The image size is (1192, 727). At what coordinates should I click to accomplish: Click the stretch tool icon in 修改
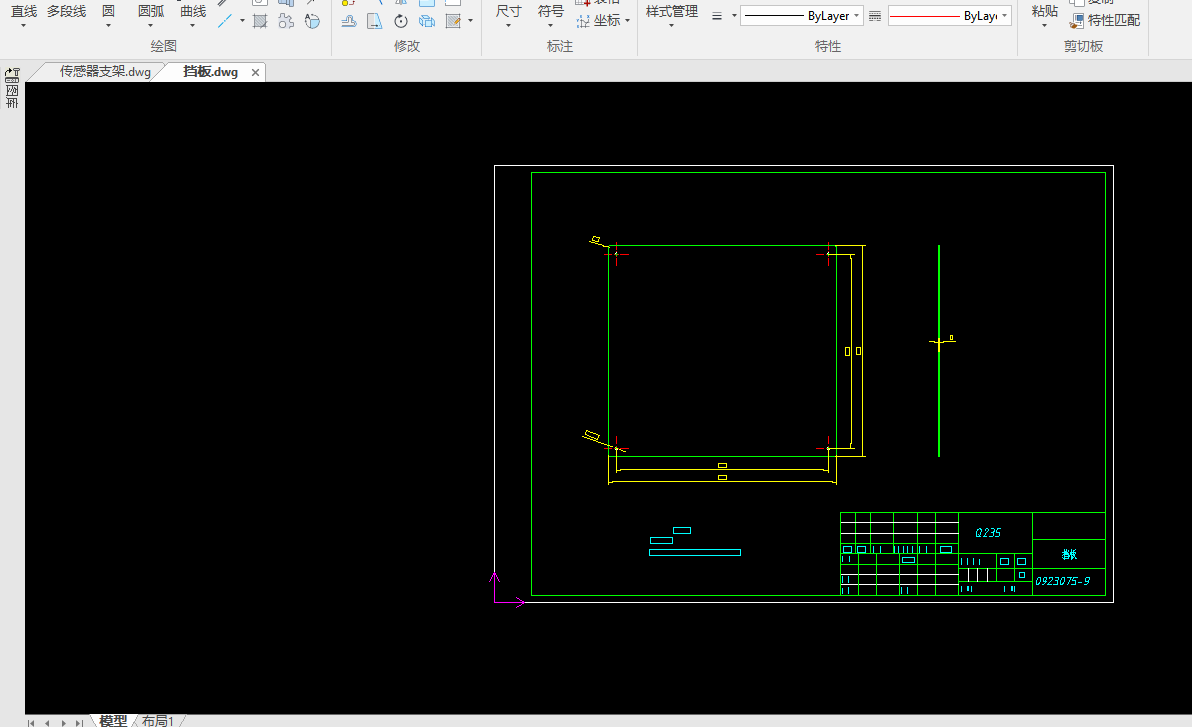[x=375, y=21]
